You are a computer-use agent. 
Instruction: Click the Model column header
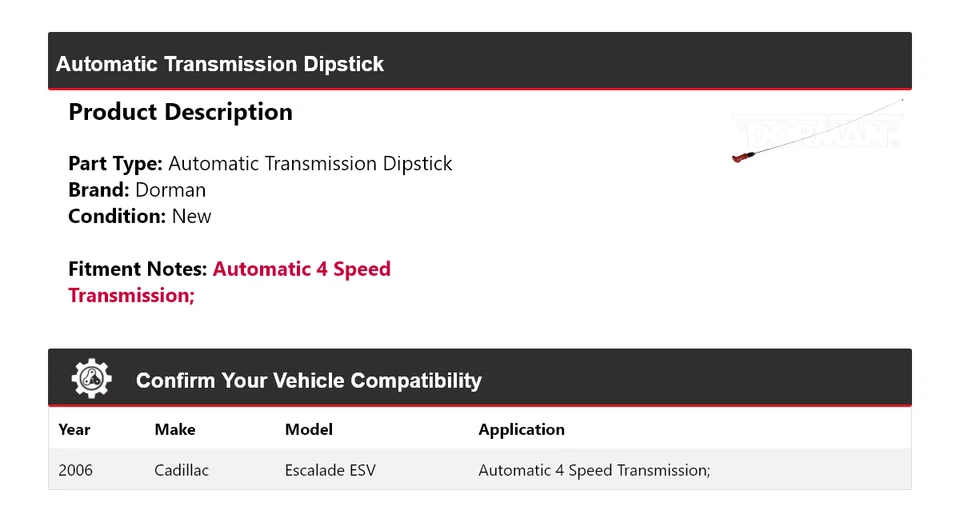pos(309,430)
